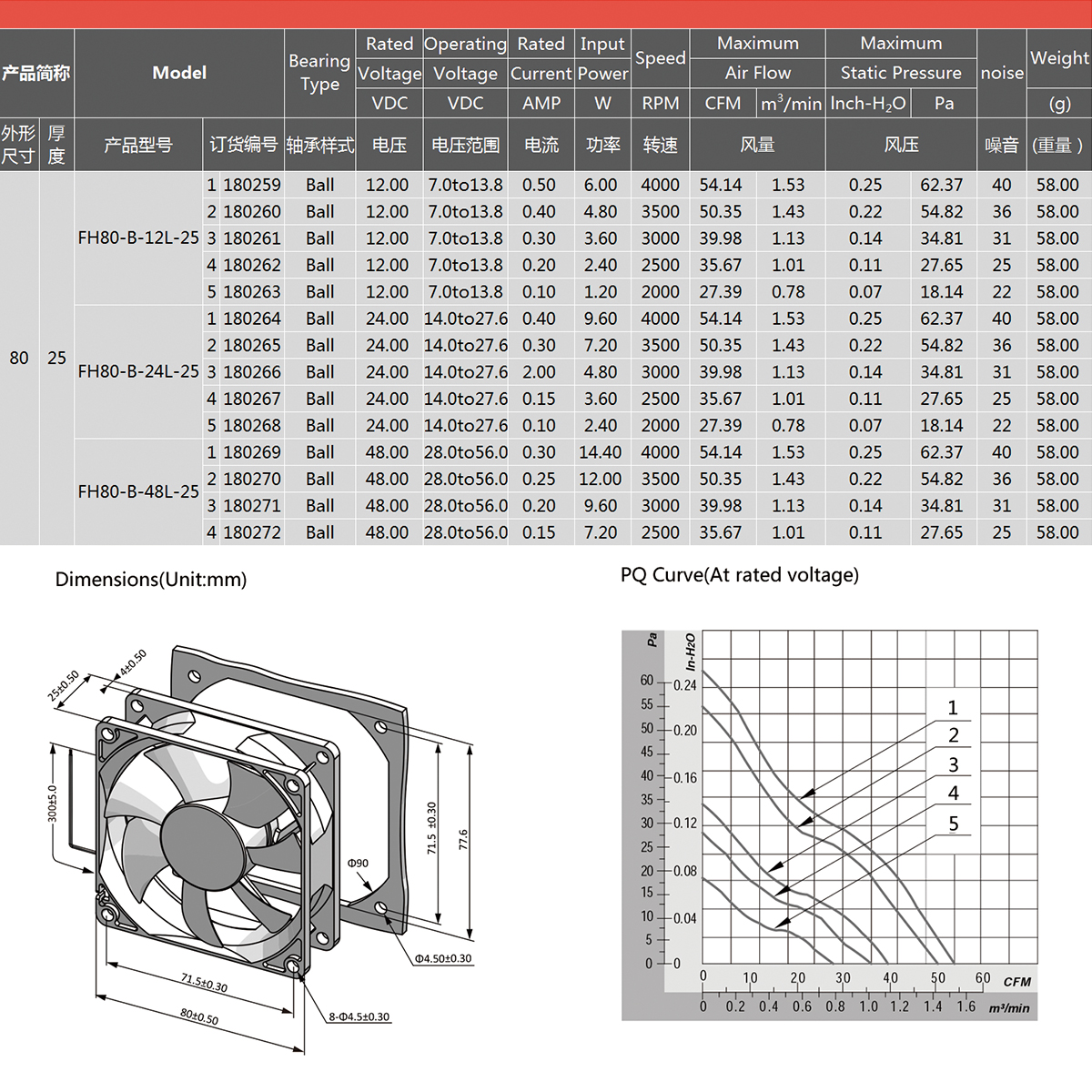
Task: Click curve label 1 on PQ chart
Action: tap(953, 708)
